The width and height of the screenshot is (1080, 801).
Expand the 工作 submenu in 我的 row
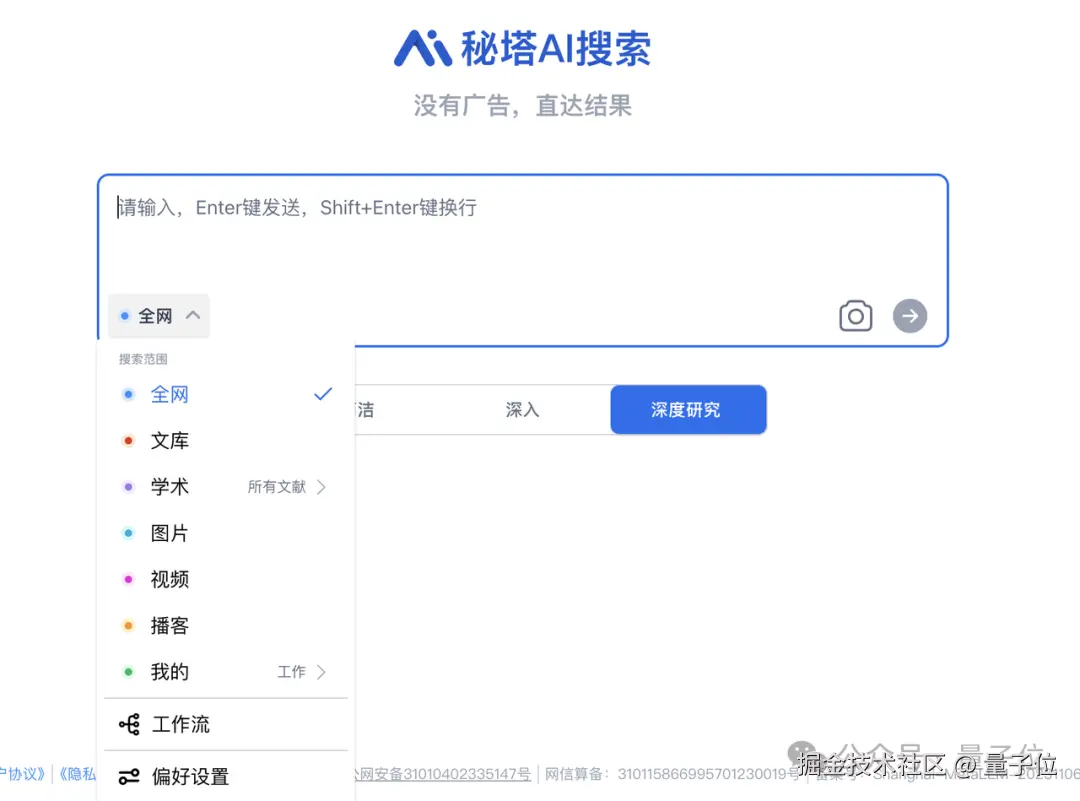tap(302, 672)
